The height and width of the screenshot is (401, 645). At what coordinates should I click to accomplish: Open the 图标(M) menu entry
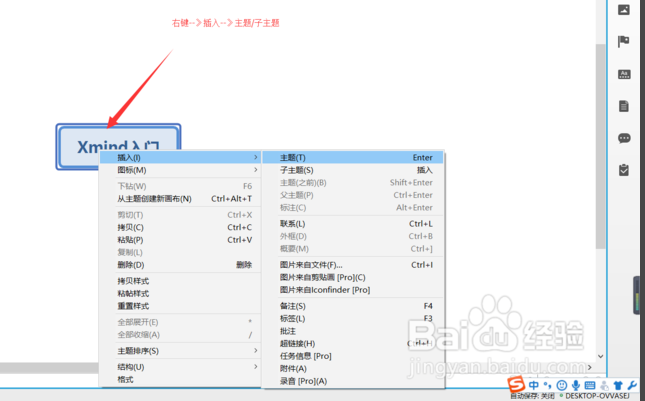pos(180,170)
